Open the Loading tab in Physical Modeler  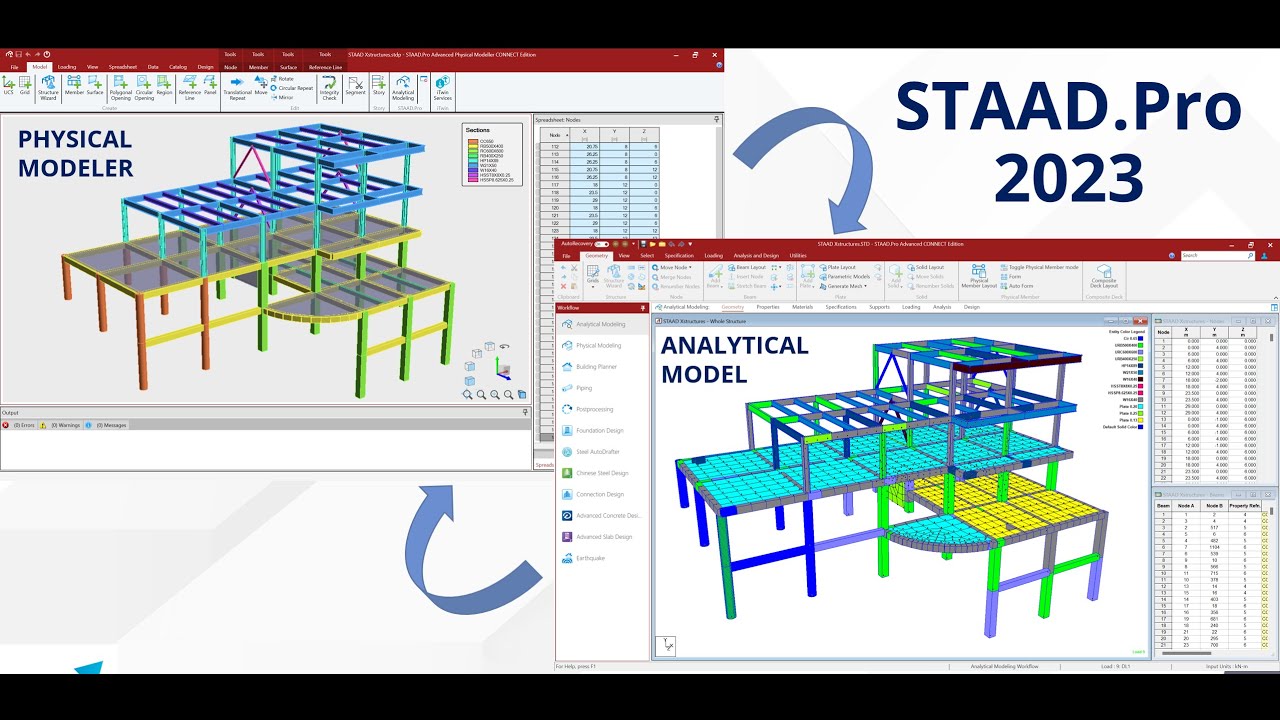(67, 67)
